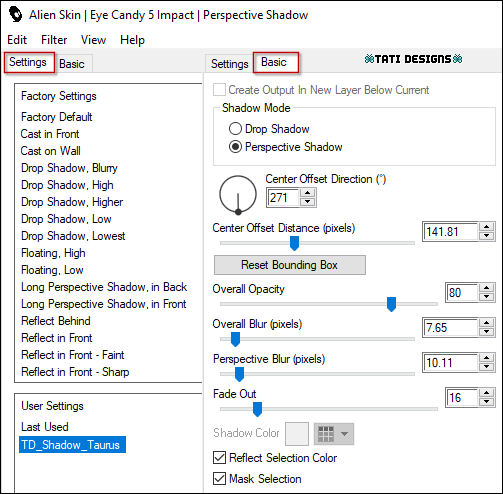Increase Perspective Blur with up arrow
The image size is (503, 494).
point(486,358)
